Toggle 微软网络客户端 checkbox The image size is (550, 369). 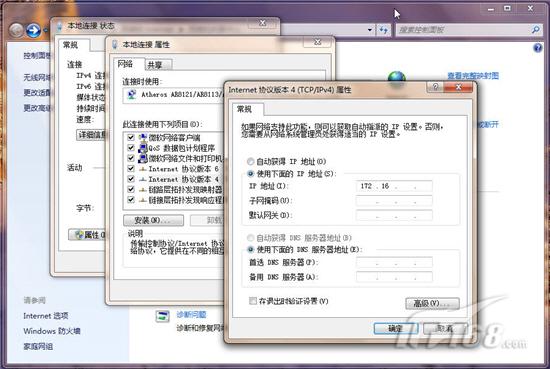tap(131, 137)
